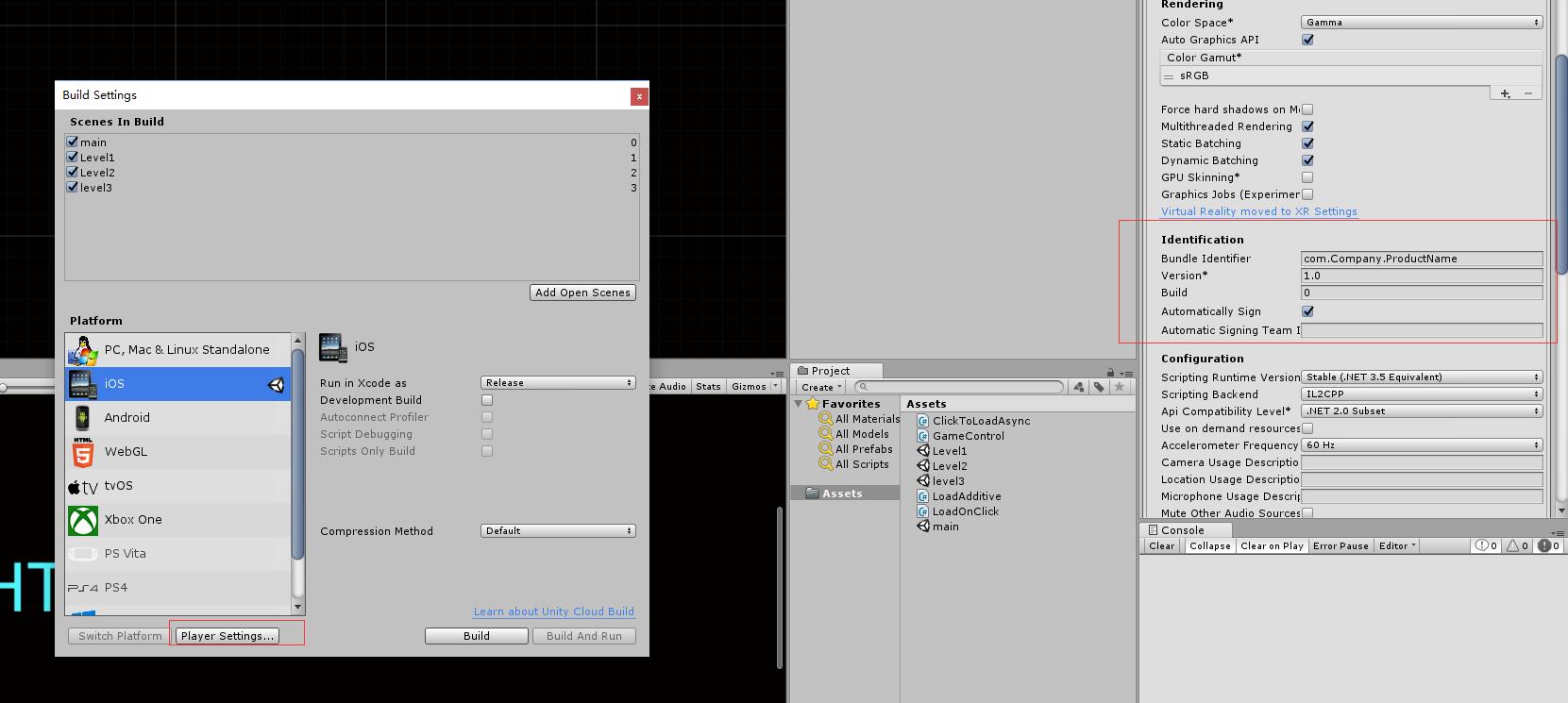Select the PS Vita platform icon
The width and height of the screenshot is (1568, 703).
pos(83,554)
